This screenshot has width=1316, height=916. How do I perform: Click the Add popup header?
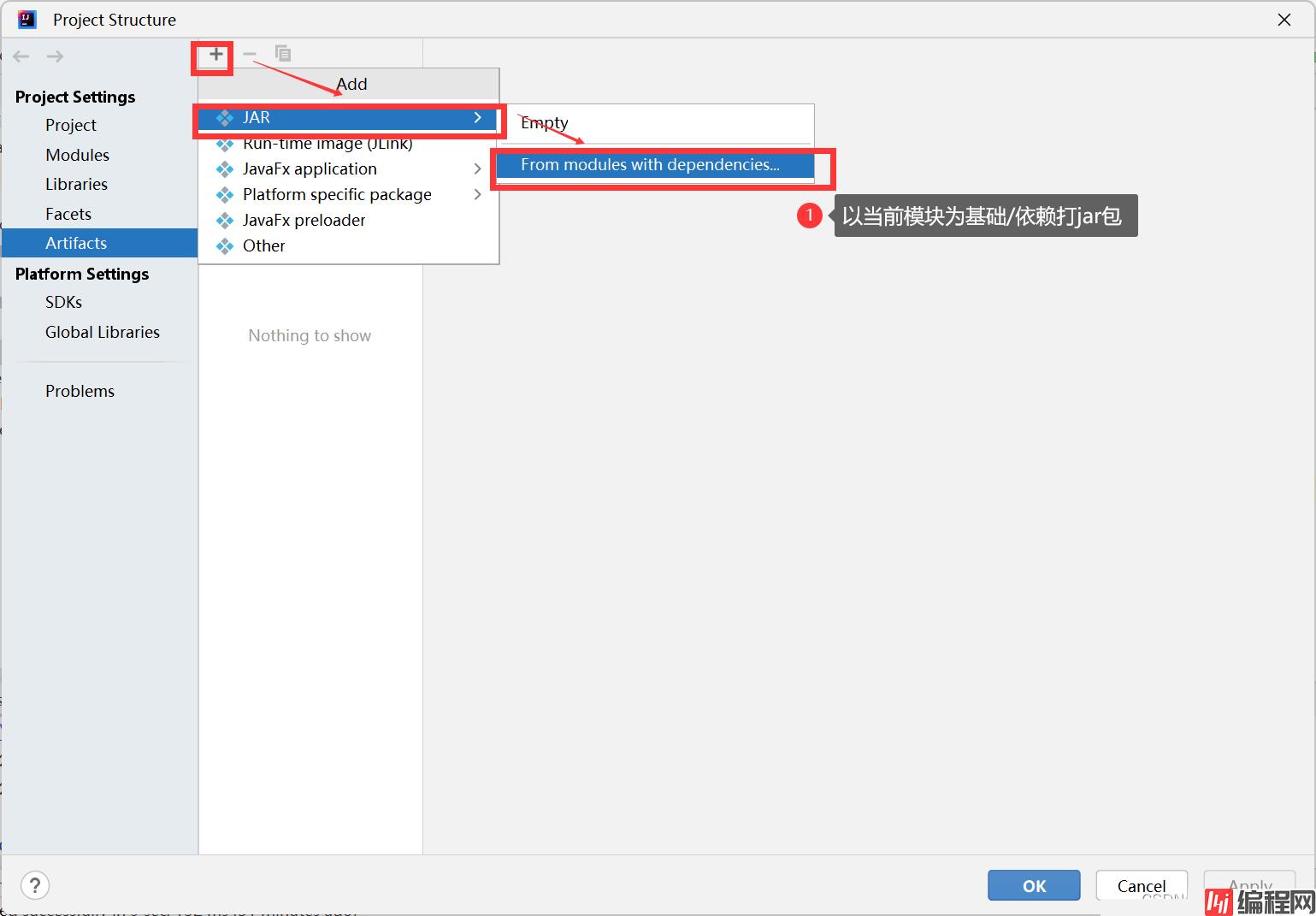pos(349,84)
